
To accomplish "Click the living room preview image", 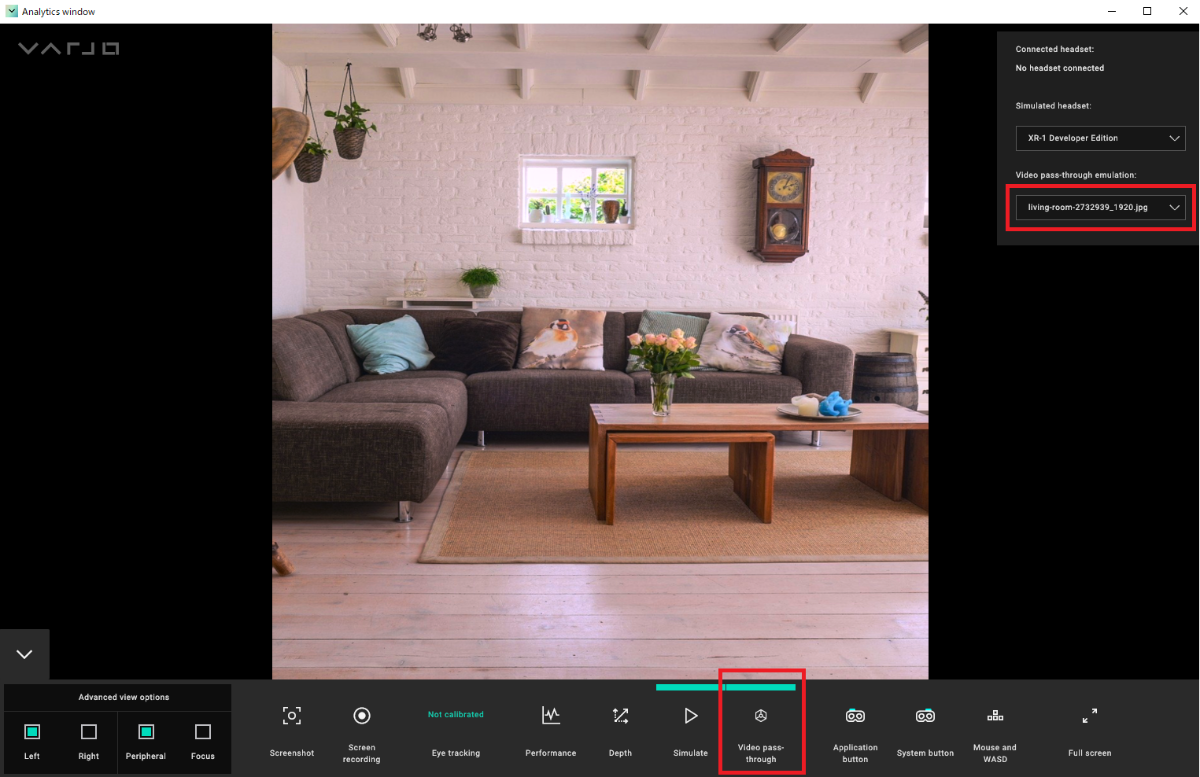I will coord(600,352).
